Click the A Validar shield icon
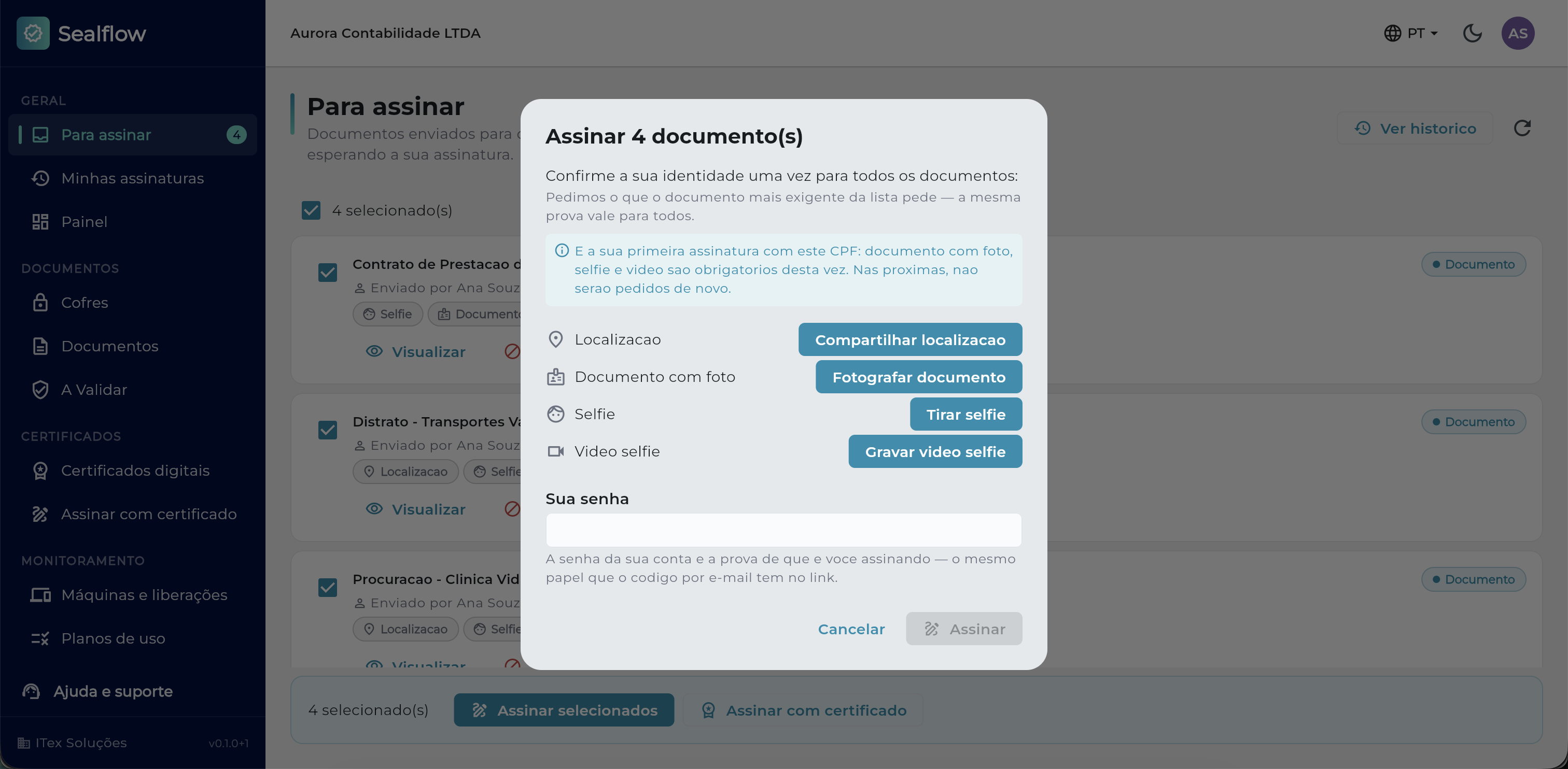 tap(40, 389)
